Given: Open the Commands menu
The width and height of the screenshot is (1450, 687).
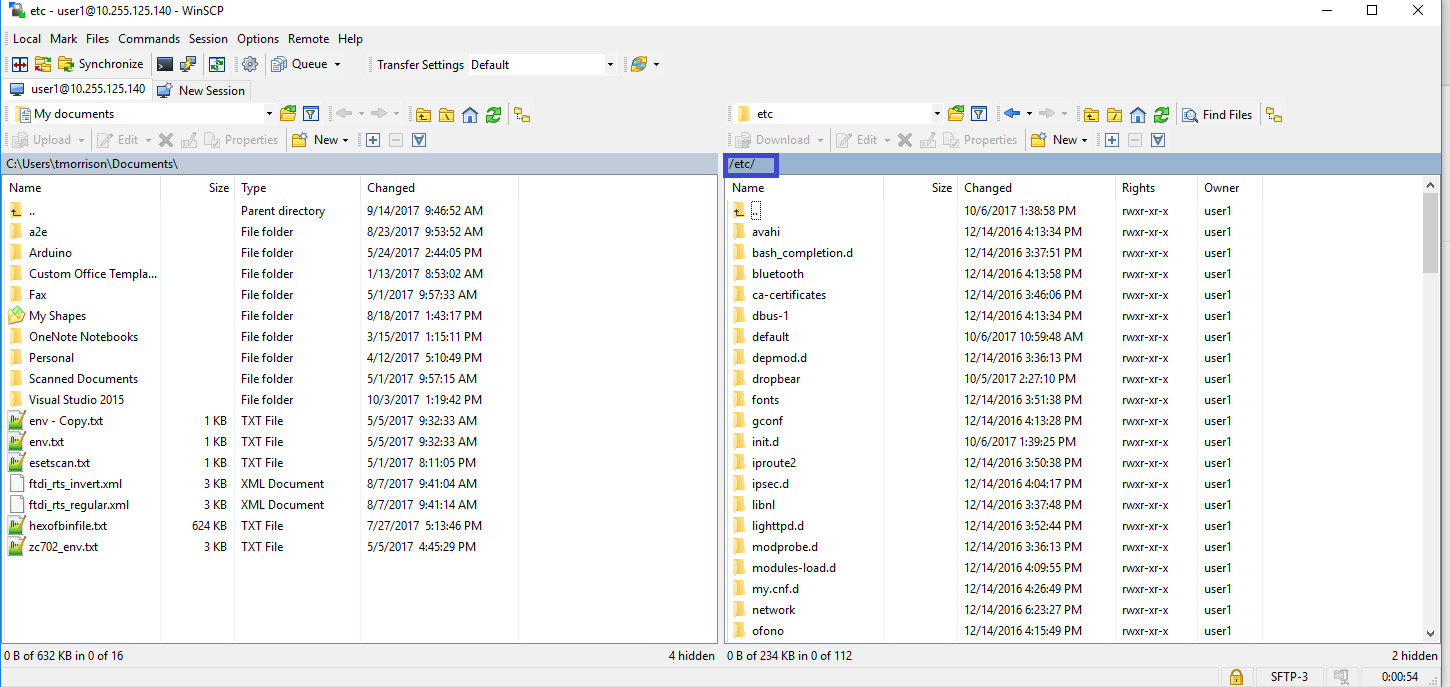Looking at the screenshot, I should [x=149, y=39].
